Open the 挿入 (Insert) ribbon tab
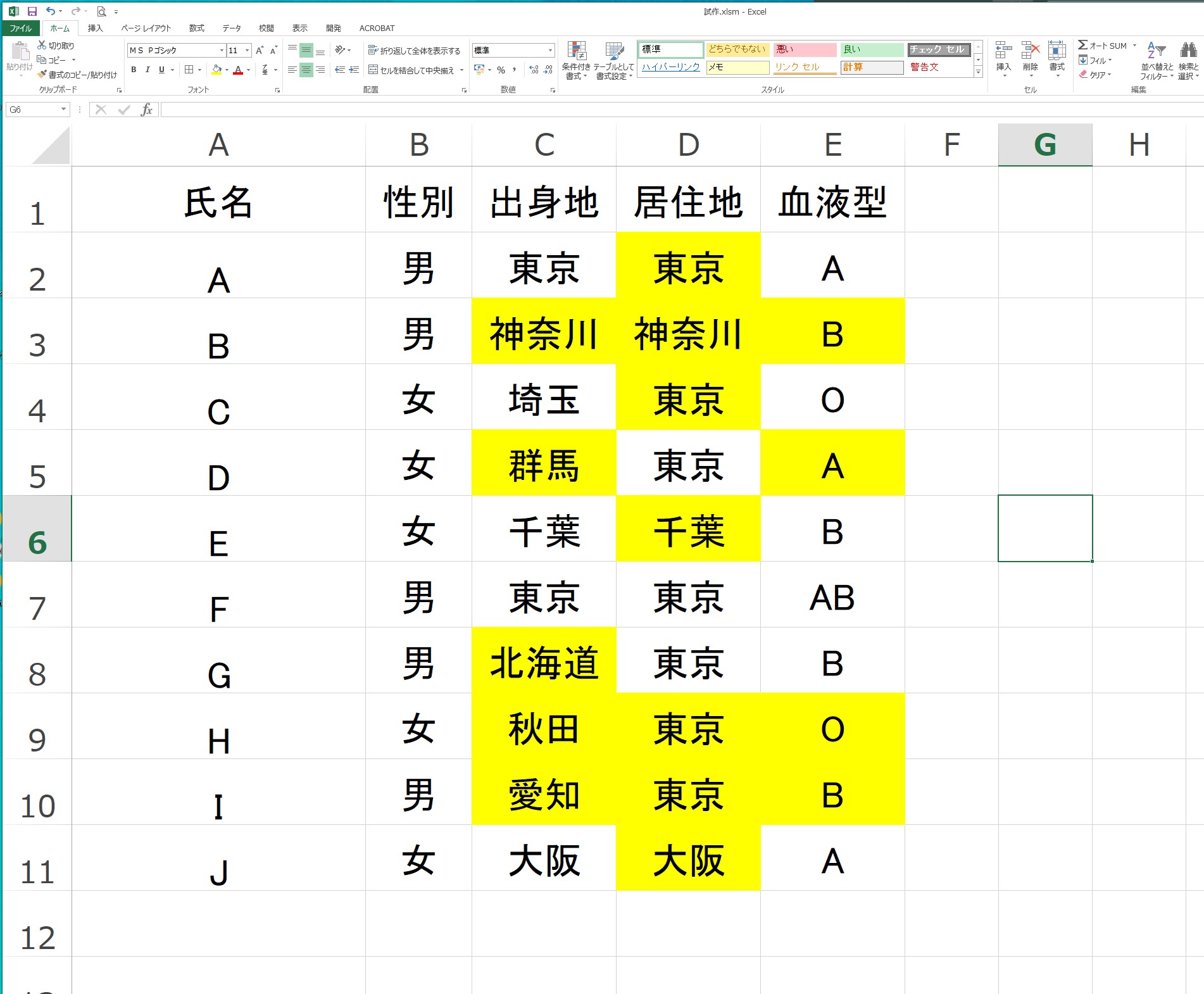 (95, 28)
